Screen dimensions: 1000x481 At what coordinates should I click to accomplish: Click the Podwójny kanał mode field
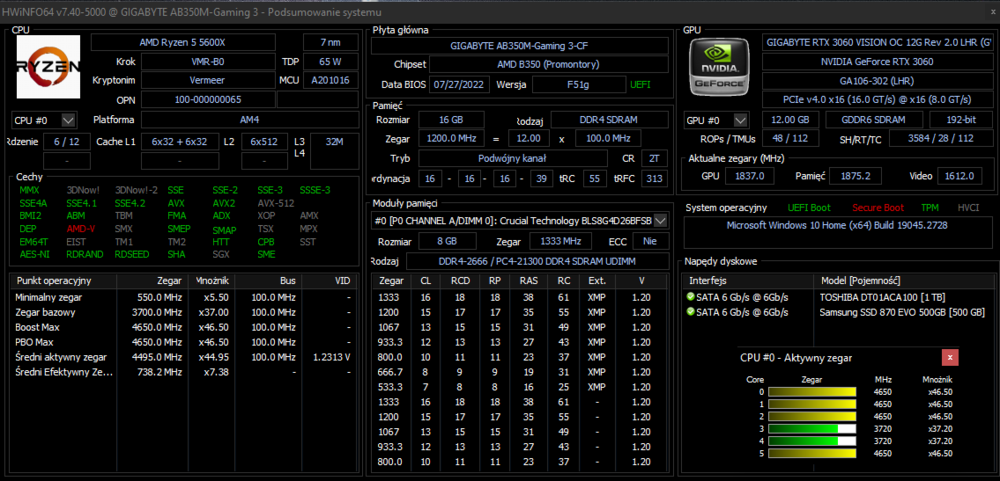(x=513, y=158)
